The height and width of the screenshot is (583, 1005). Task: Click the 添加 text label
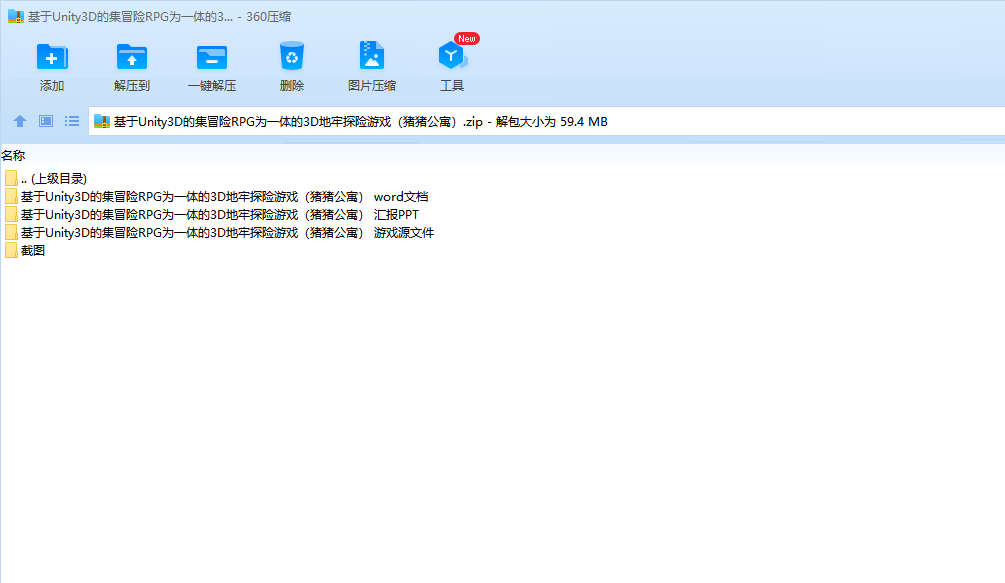coord(52,85)
